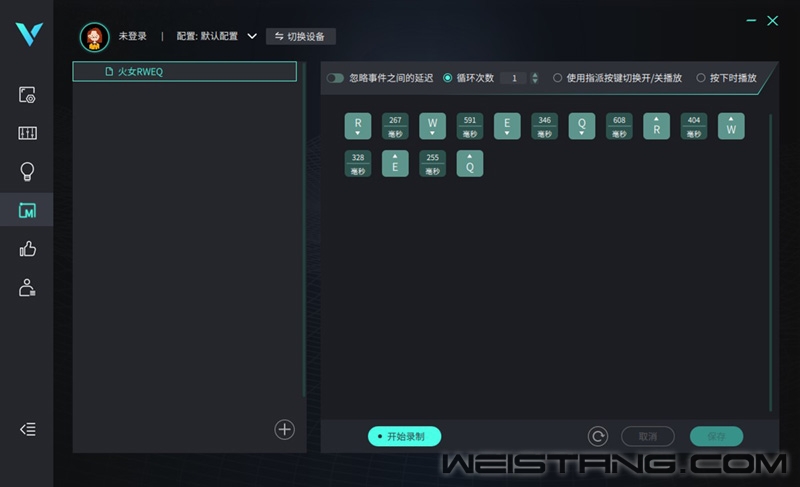This screenshot has width=800, height=487.
Task: Select the 使用指派按键切换开/关播放 radio option
Action: tap(558, 78)
